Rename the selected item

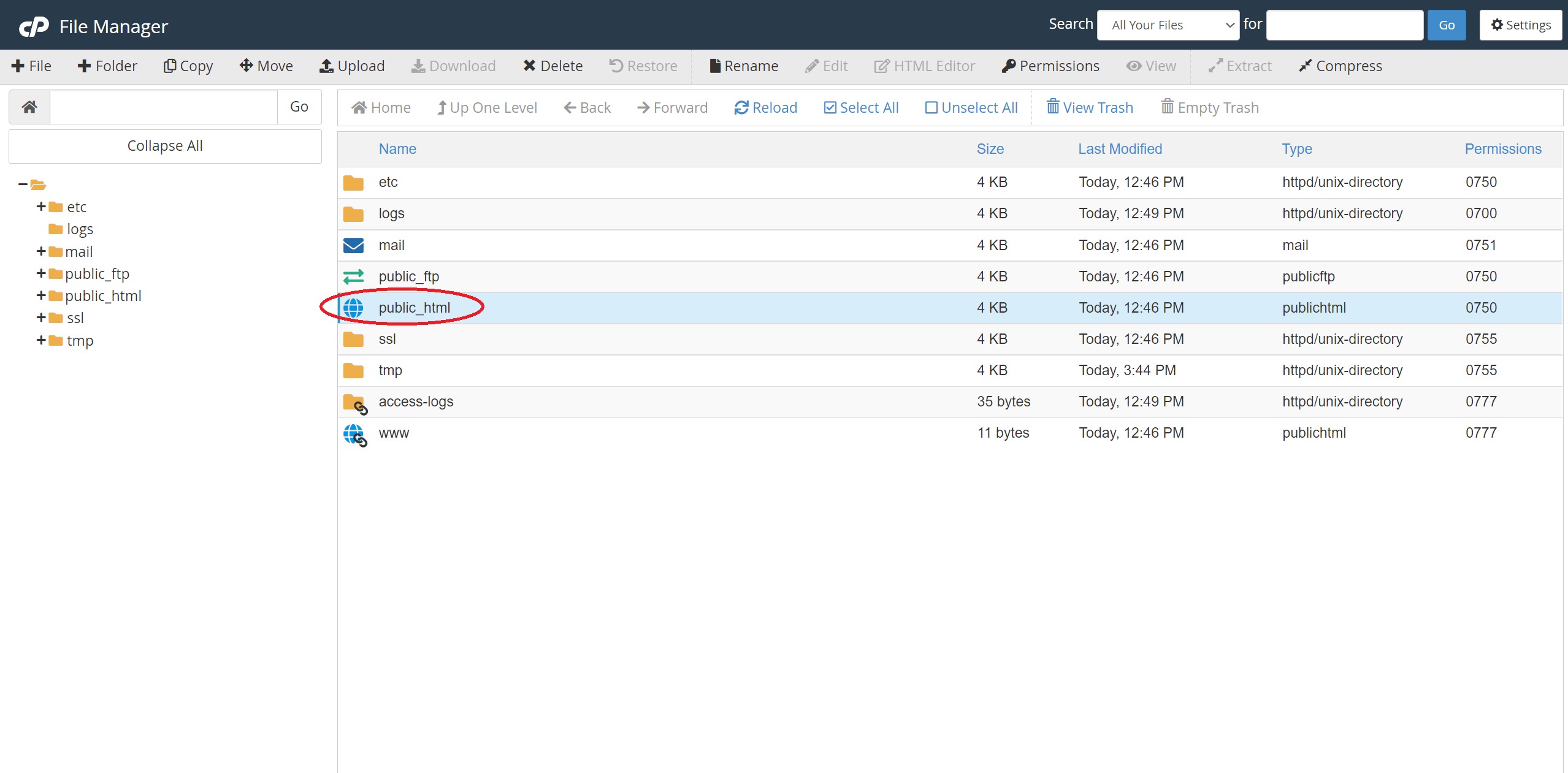pos(744,66)
